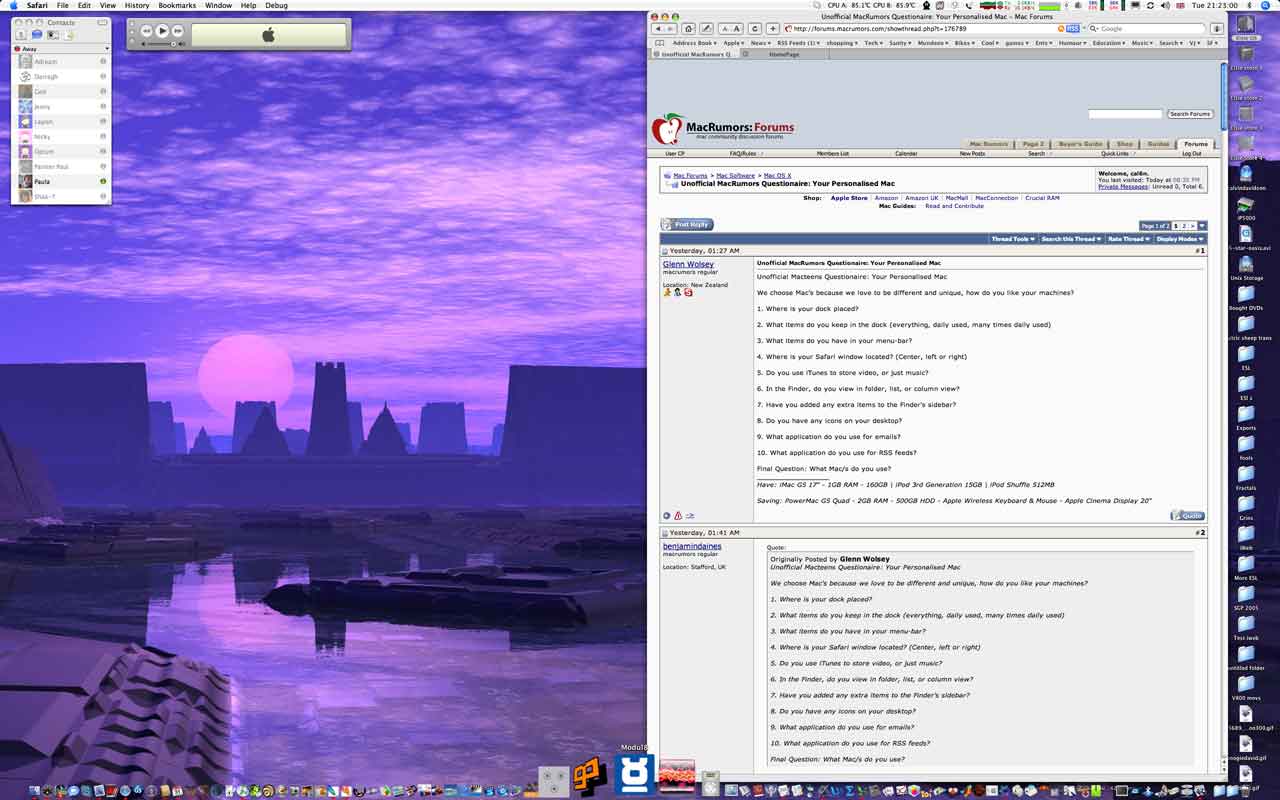This screenshot has width=1280, height=800.
Task: Select contact Paula in the Contacts list
Action: 62,181
